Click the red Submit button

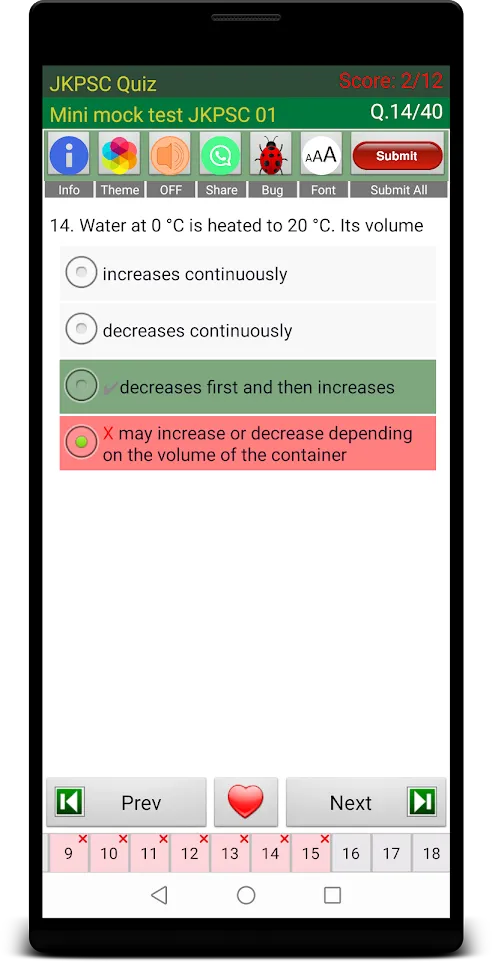coord(397,156)
